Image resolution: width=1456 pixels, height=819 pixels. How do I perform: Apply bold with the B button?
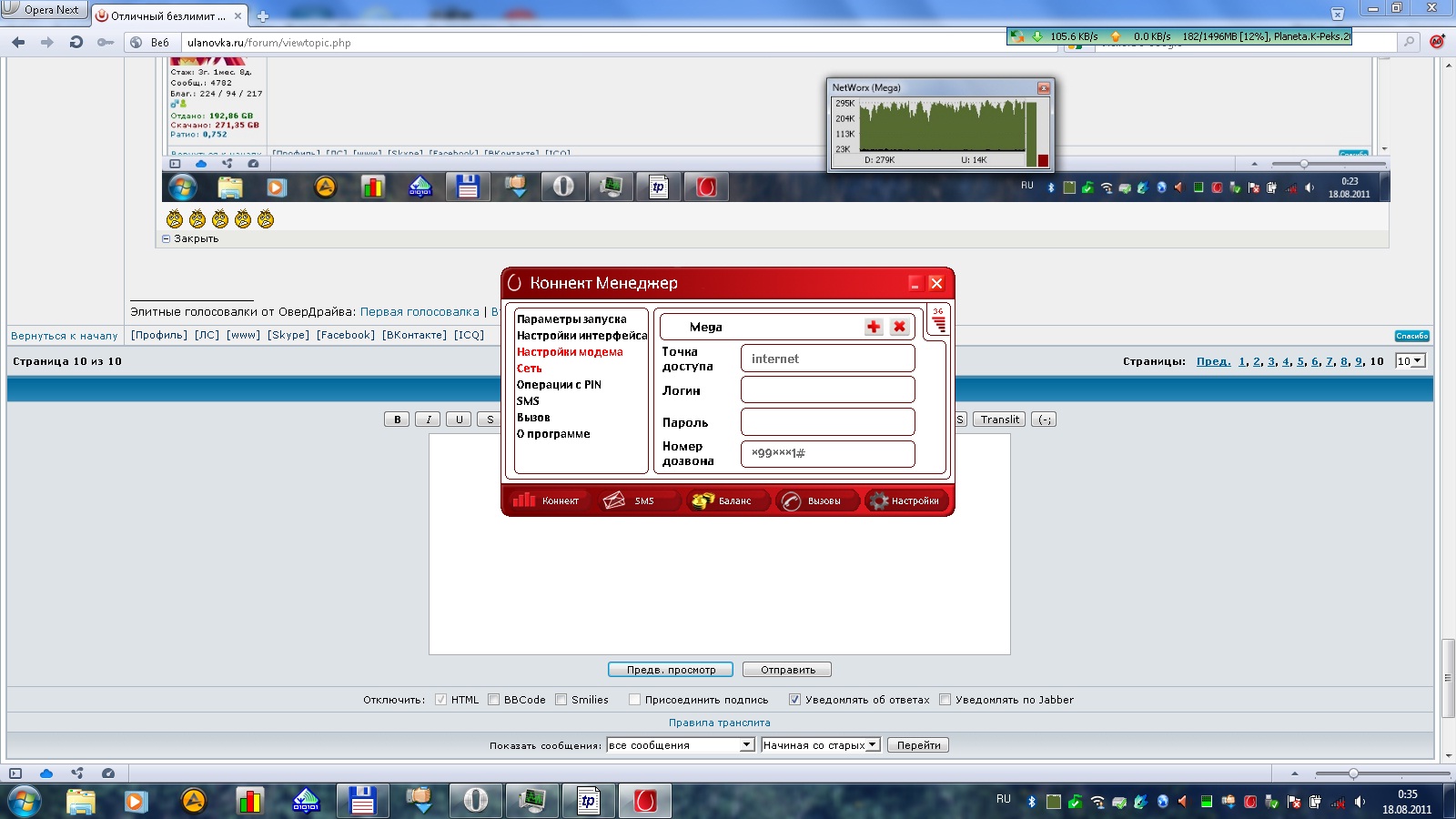397,420
